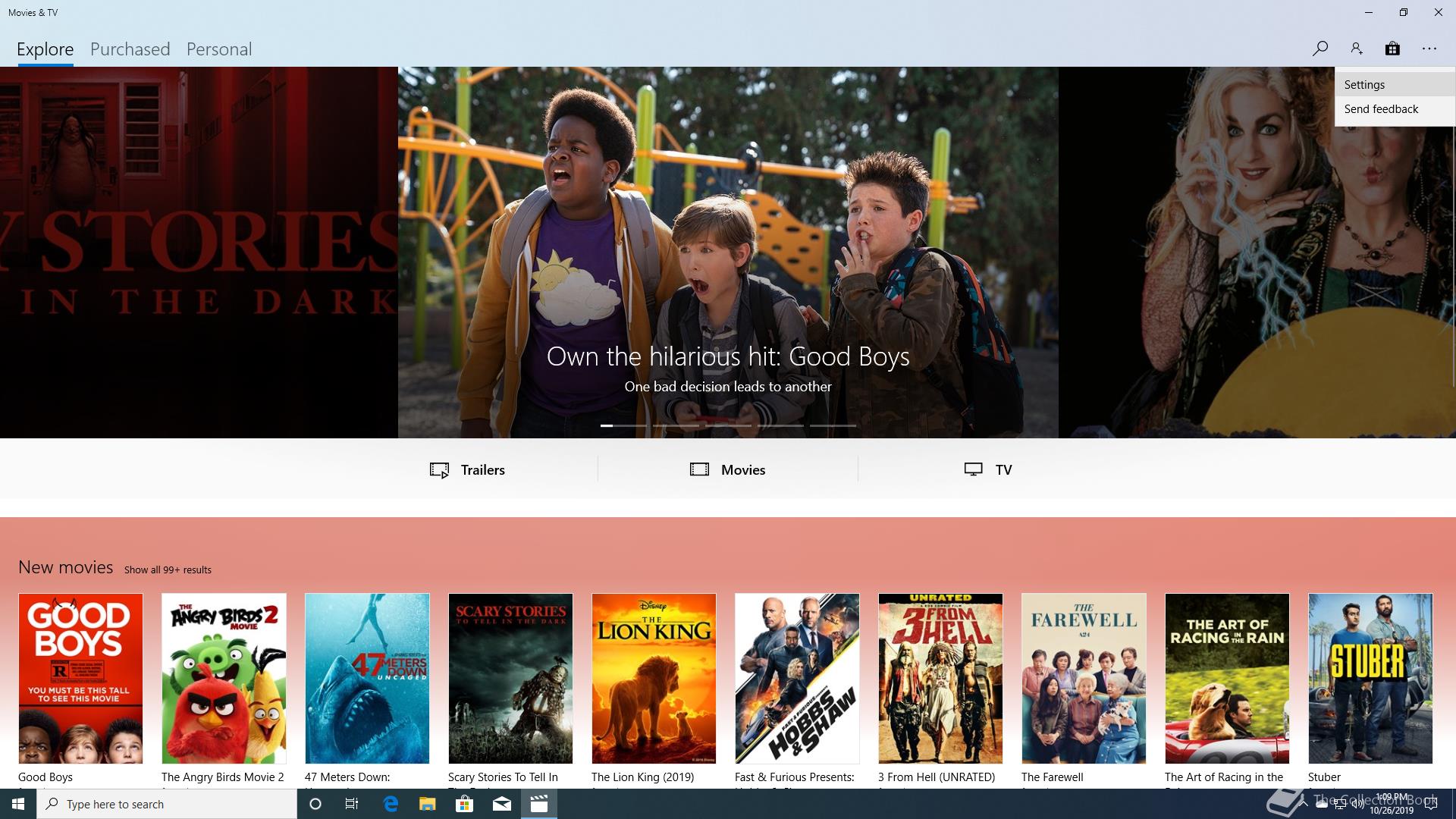
Task: Click the Good Boys hero banner headline
Action: [x=728, y=356]
